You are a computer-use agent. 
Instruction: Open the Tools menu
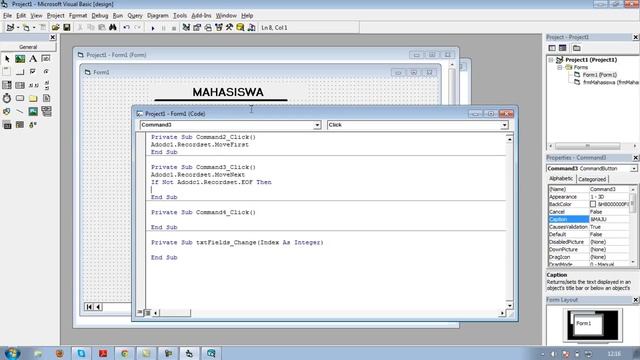tap(180, 16)
